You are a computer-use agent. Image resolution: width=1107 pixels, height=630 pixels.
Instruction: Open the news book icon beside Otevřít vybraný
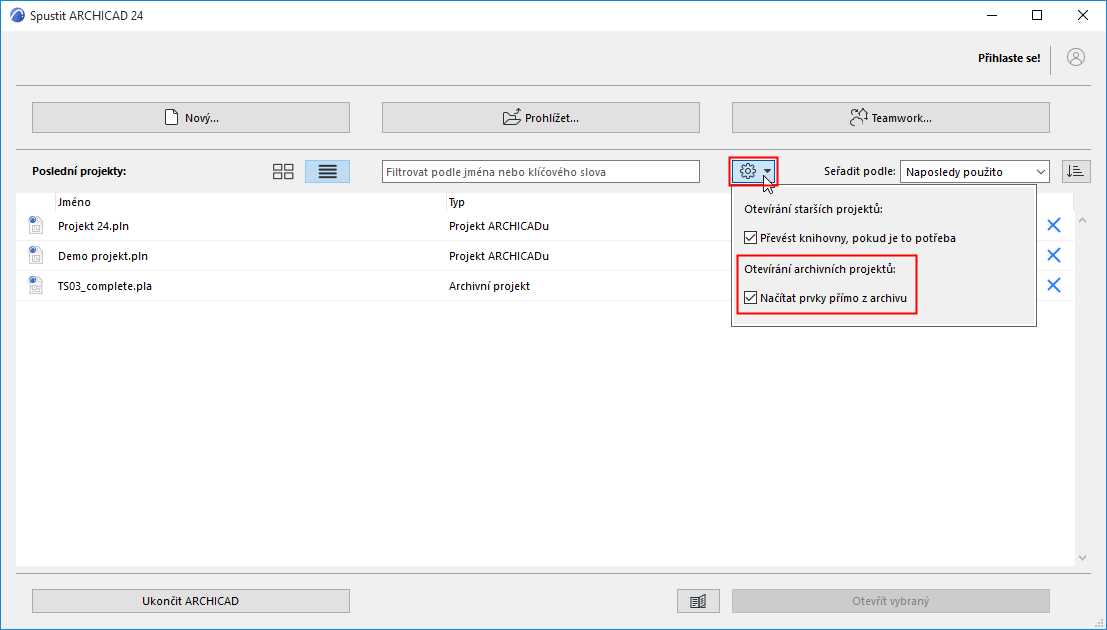[700, 600]
